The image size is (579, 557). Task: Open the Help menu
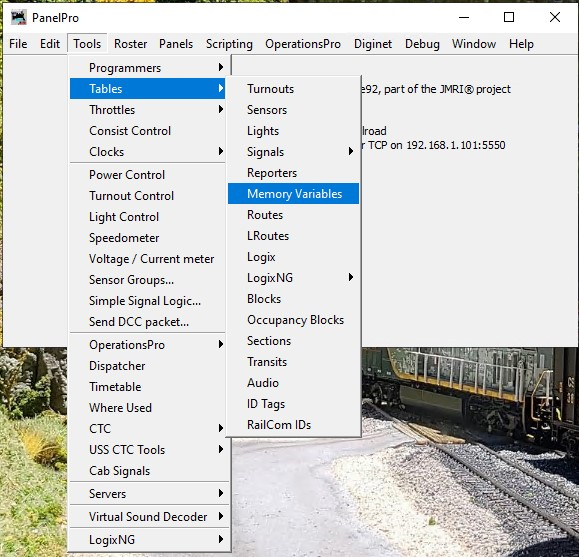pos(521,44)
